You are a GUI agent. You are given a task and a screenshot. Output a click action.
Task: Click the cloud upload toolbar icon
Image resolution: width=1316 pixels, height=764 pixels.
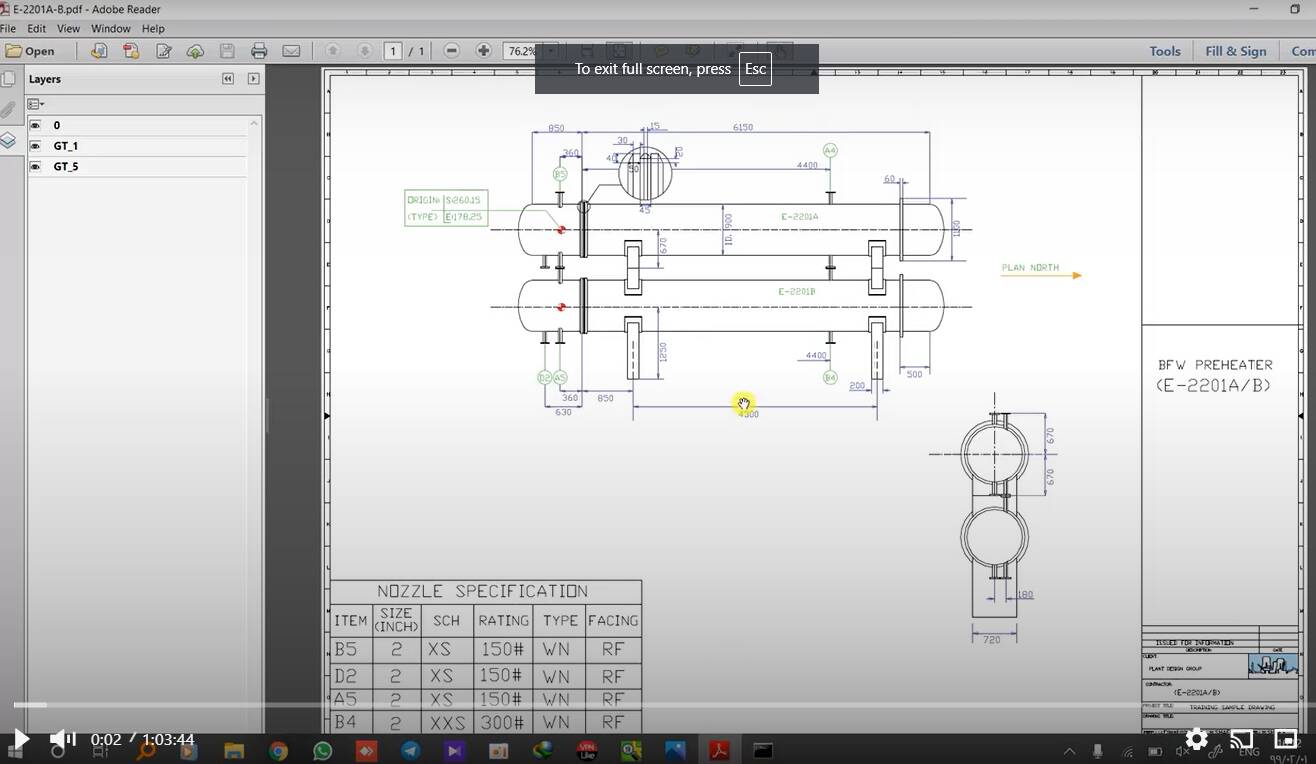[195, 51]
